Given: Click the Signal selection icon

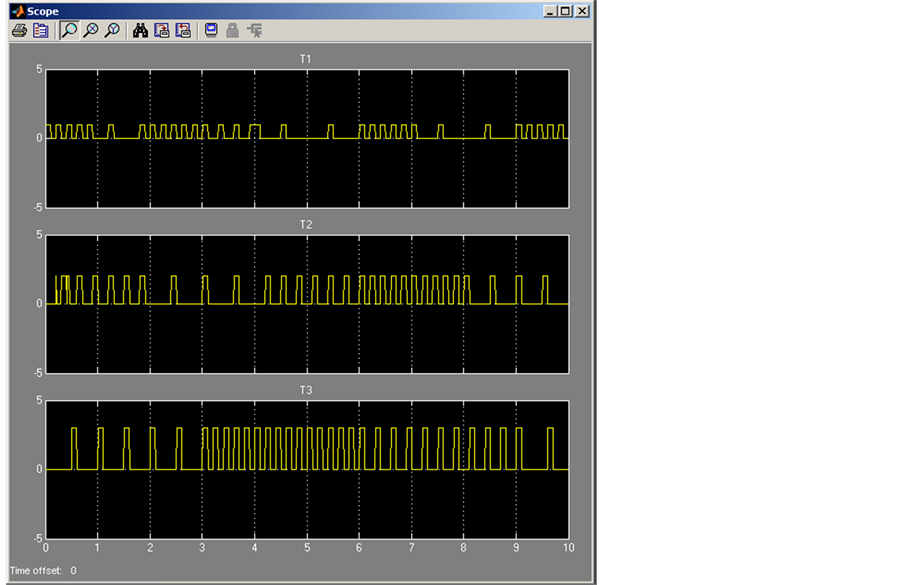Looking at the screenshot, I should pos(254,31).
